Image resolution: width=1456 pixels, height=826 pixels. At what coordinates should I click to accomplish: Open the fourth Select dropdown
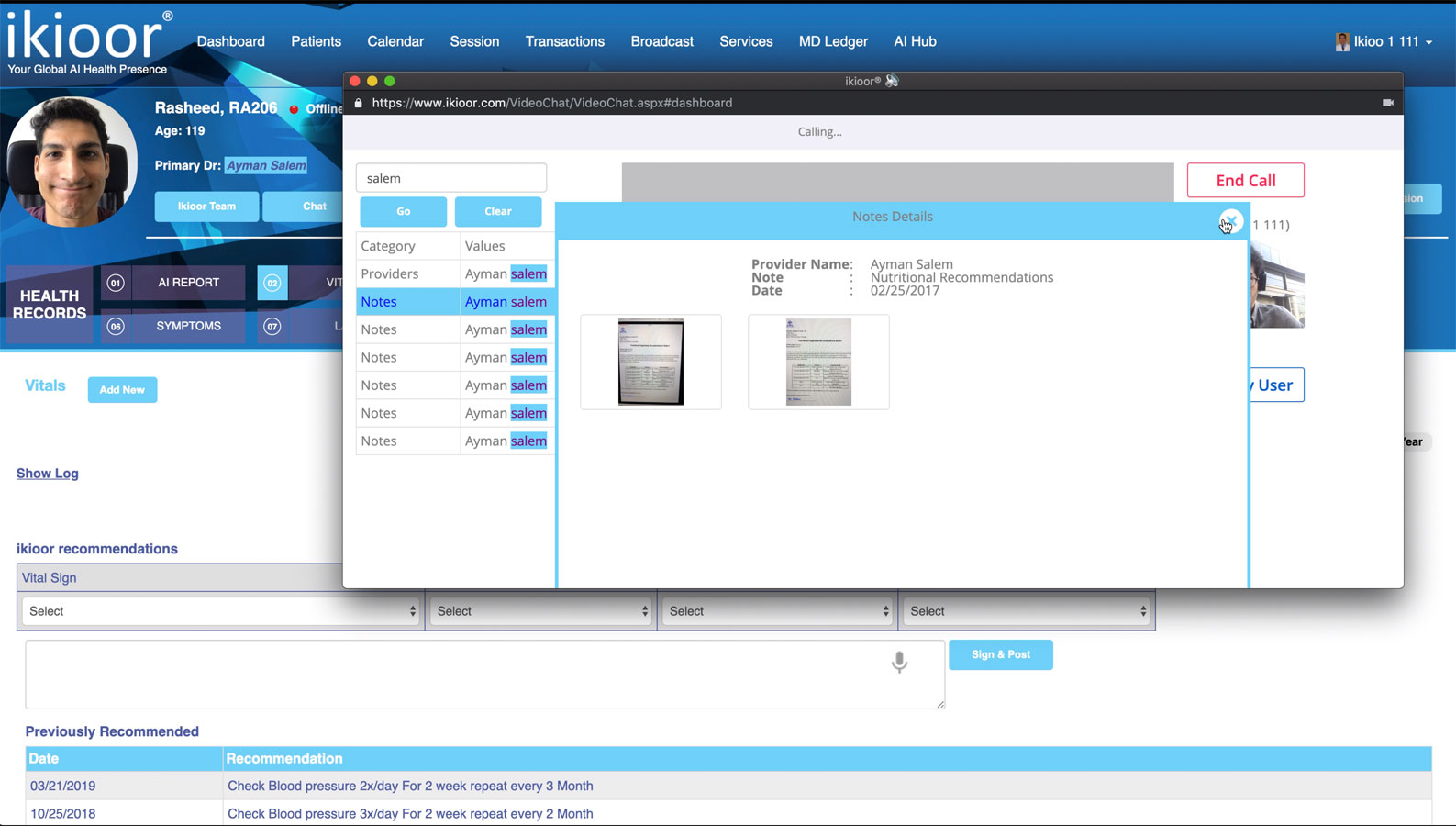(x=1026, y=611)
